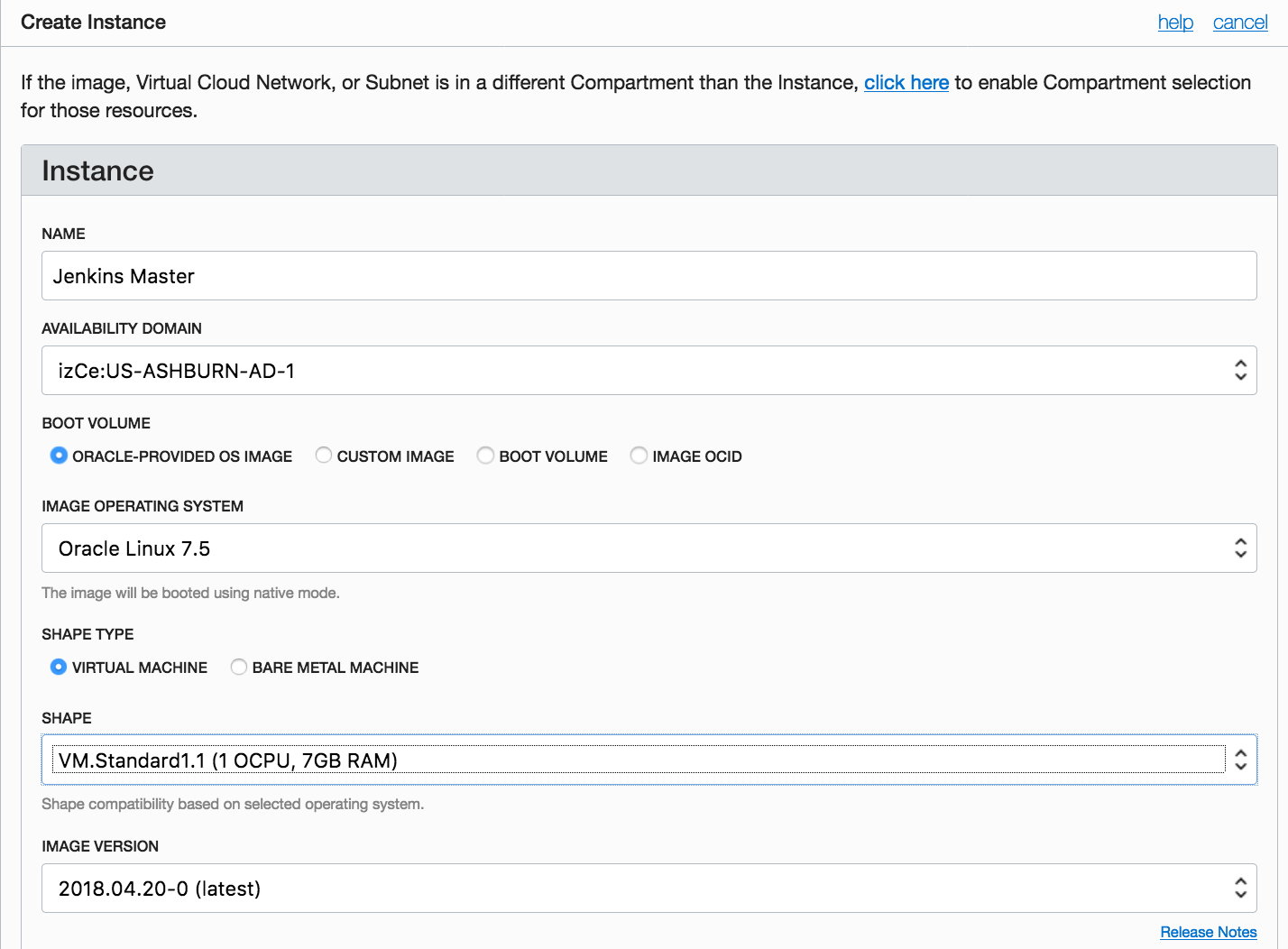Select Oracle-Provided OS Image radio button

[59, 456]
